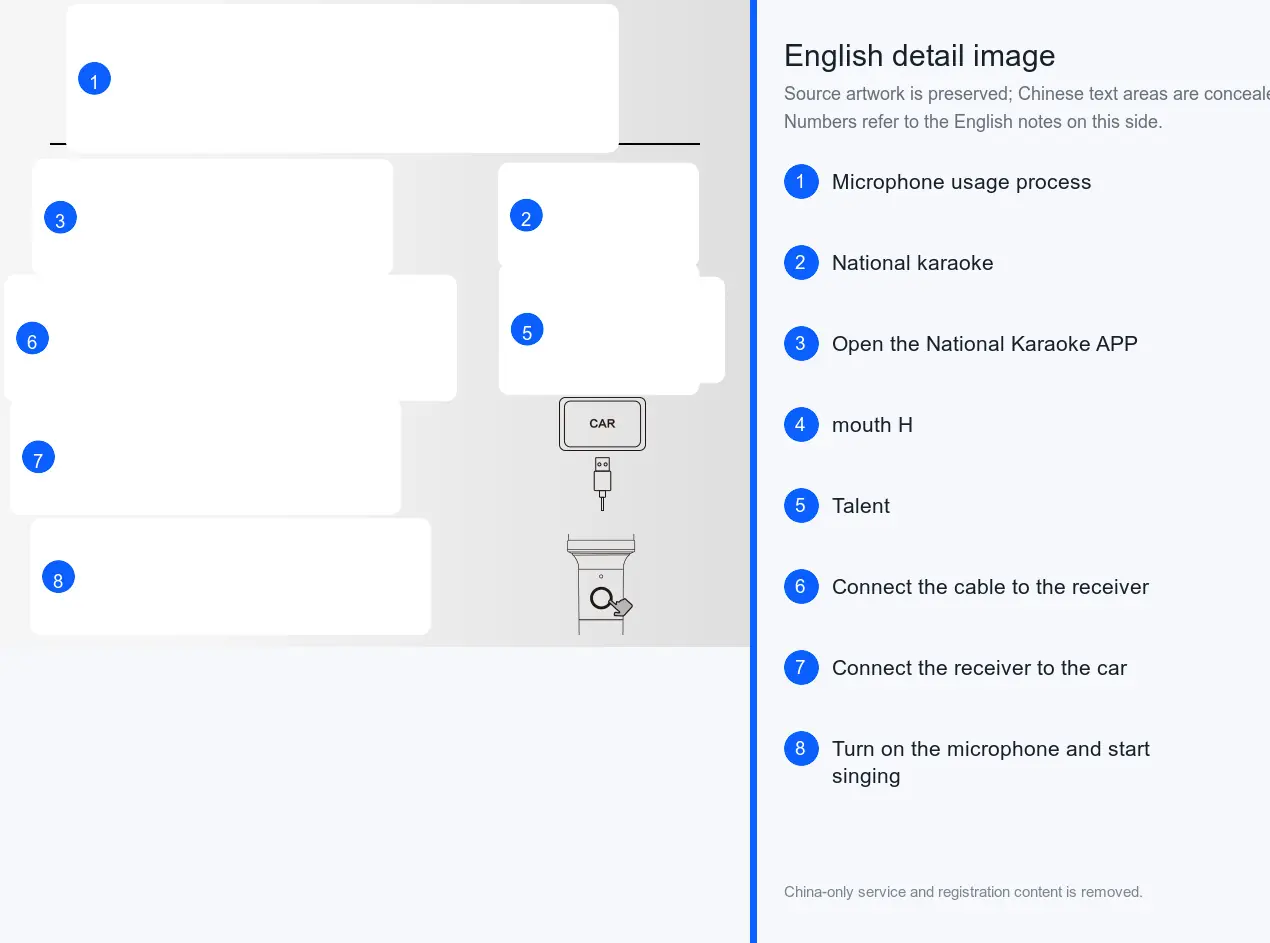This screenshot has width=1270, height=943.
Task: Click 'Numbers refer to the English notes' line
Action: pos(973,122)
